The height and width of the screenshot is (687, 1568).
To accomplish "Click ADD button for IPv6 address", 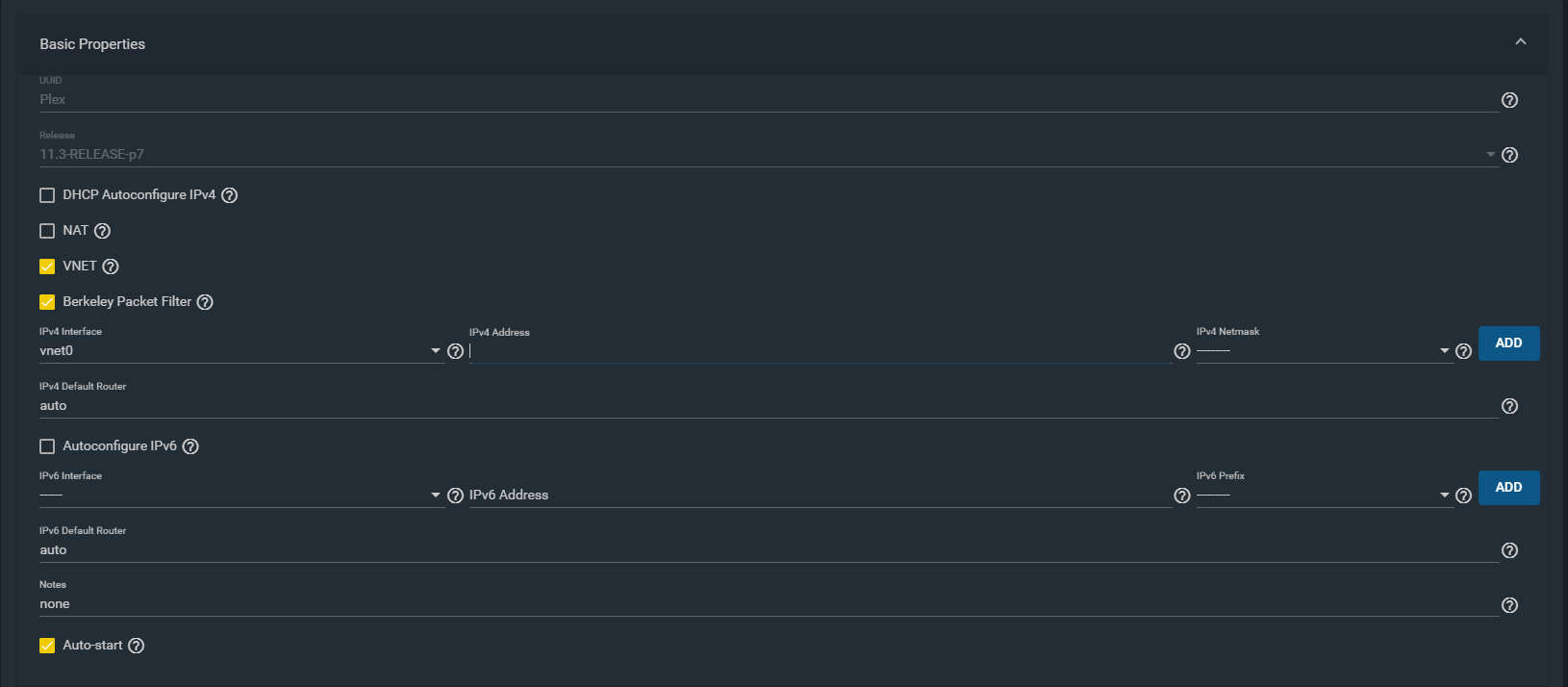I will (x=1508, y=488).
